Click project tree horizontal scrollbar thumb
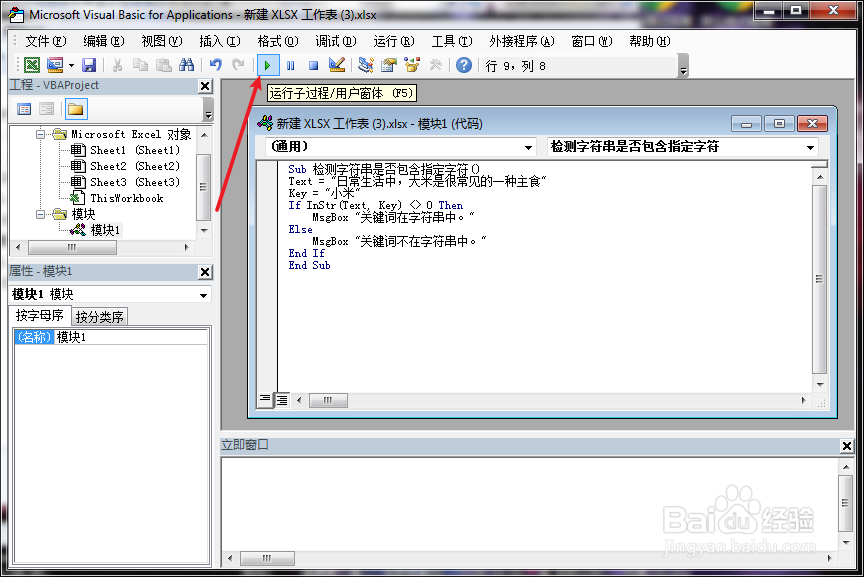864x577 pixels. 72,247
